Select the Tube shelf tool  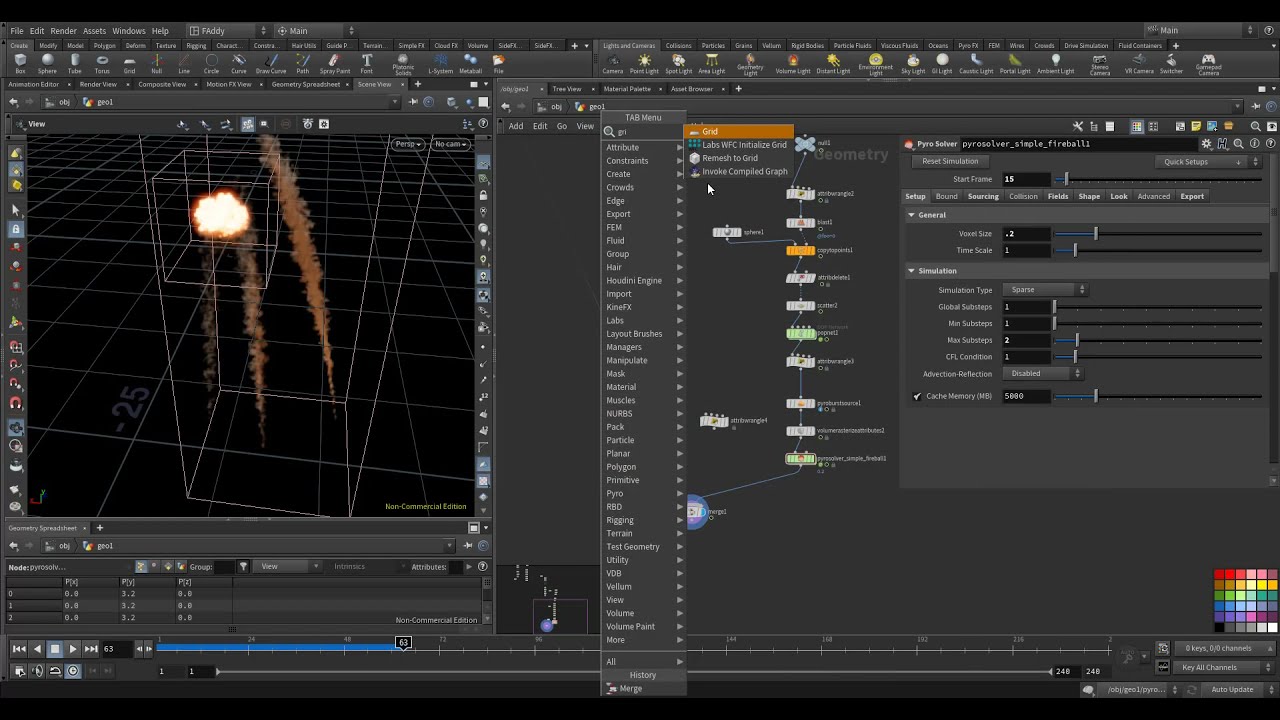tap(75, 64)
